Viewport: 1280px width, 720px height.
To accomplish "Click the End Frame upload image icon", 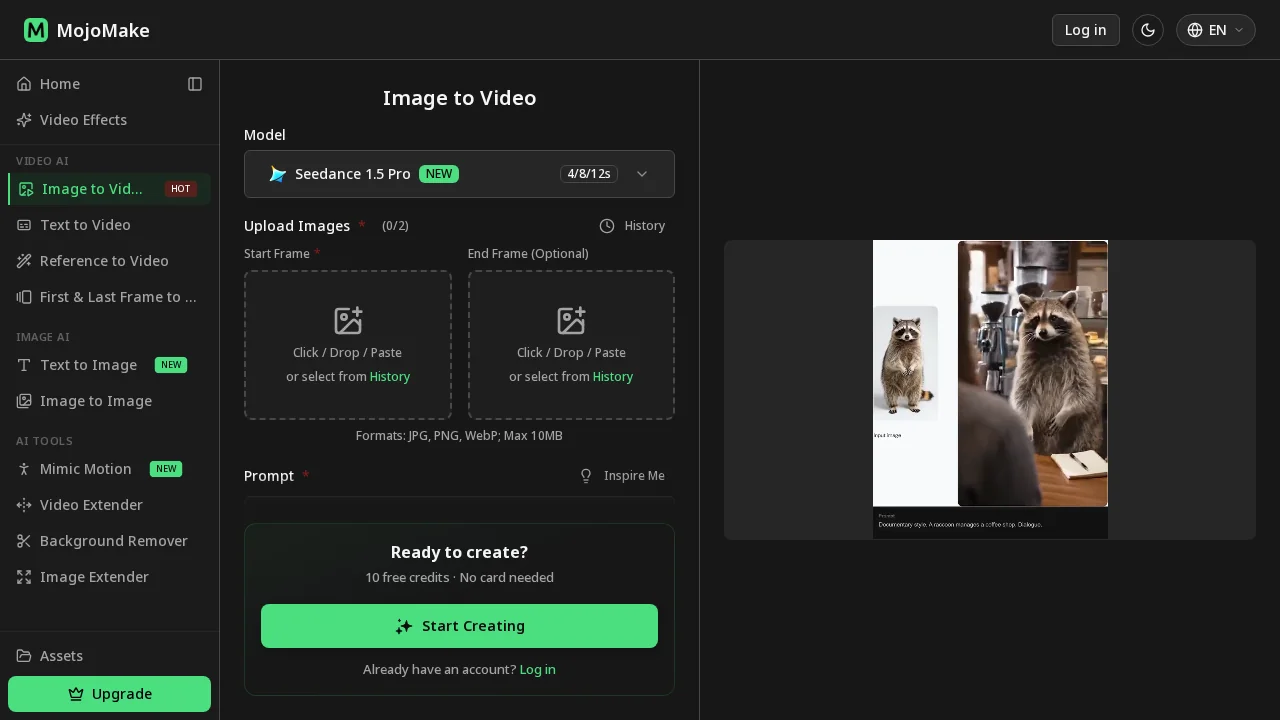I will click(x=571, y=321).
